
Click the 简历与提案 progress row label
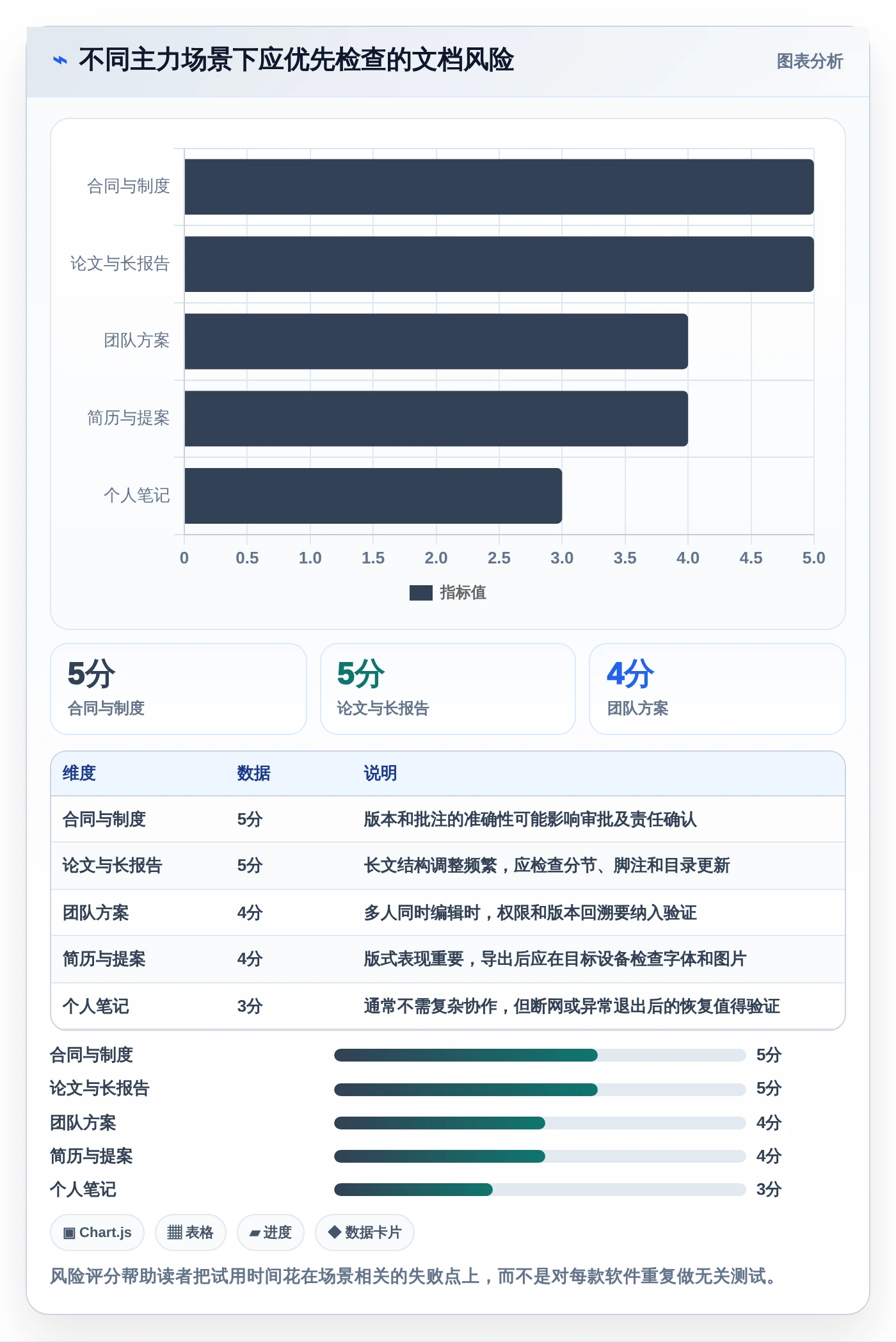point(92,1156)
